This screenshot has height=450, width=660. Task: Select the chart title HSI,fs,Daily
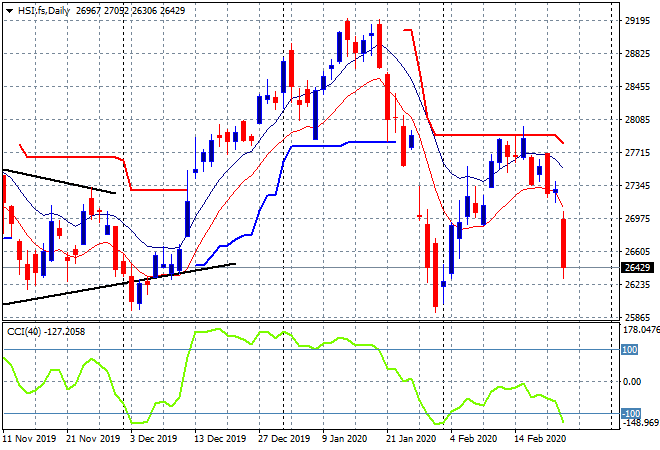coord(44,11)
